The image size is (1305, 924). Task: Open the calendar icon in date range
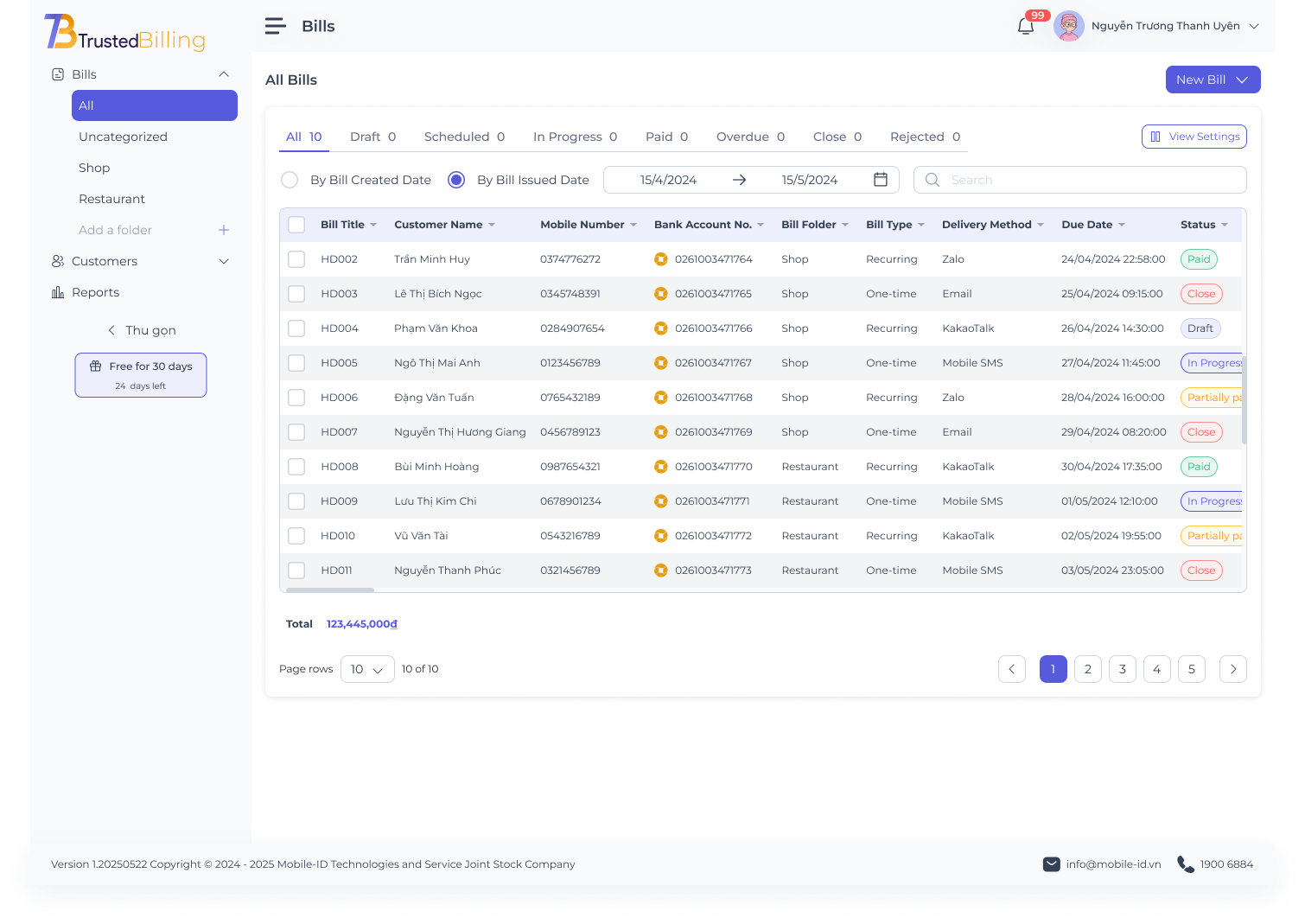tap(881, 180)
